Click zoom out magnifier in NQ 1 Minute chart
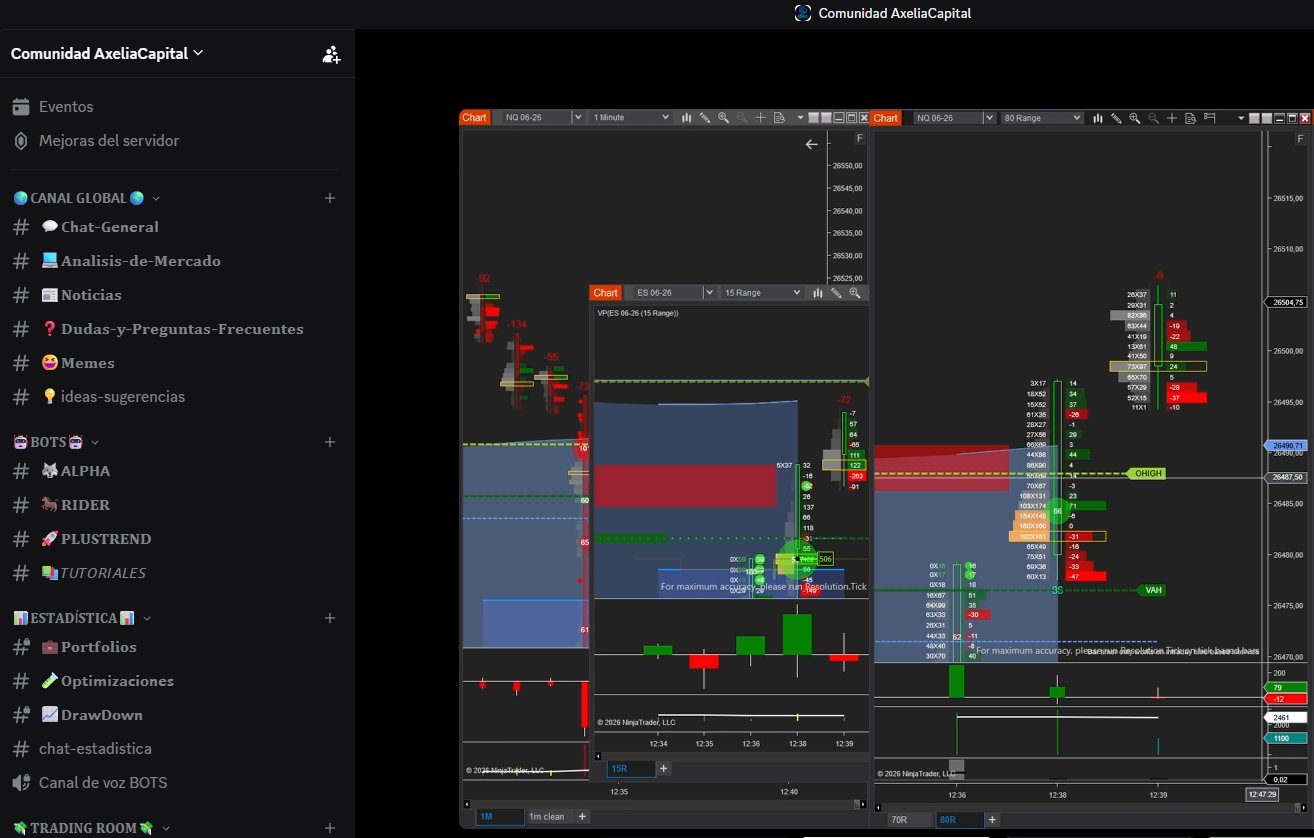The width and height of the screenshot is (1314, 838). click(742, 118)
